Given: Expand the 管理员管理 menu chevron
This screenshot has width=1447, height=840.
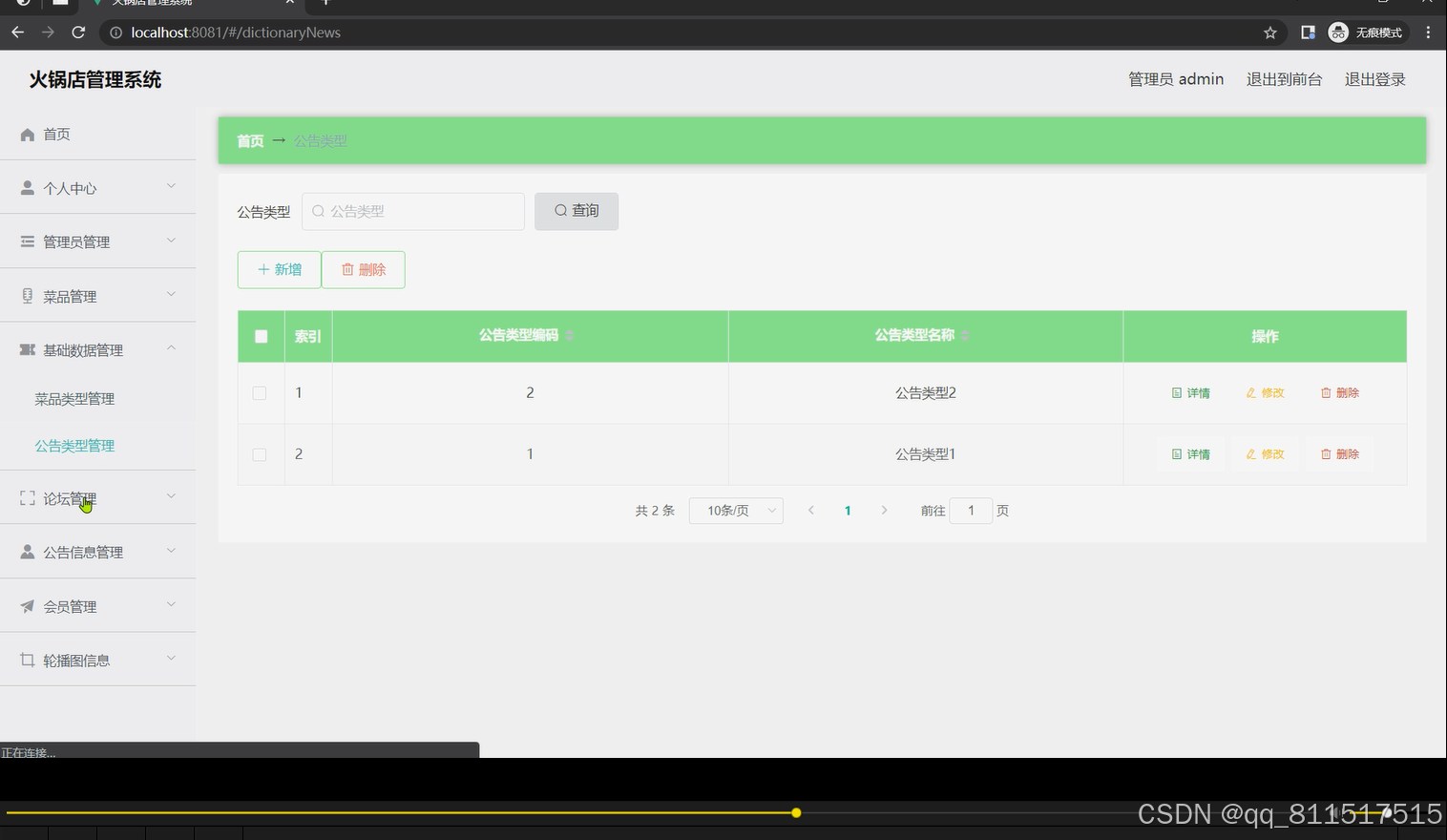Looking at the screenshot, I should tap(172, 240).
